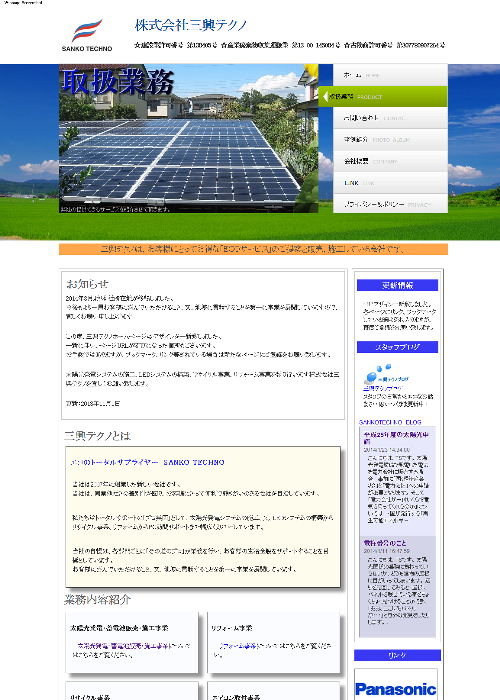Click the Sanko Techno logo
The image size is (500, 700).
[x=87, y=35]
